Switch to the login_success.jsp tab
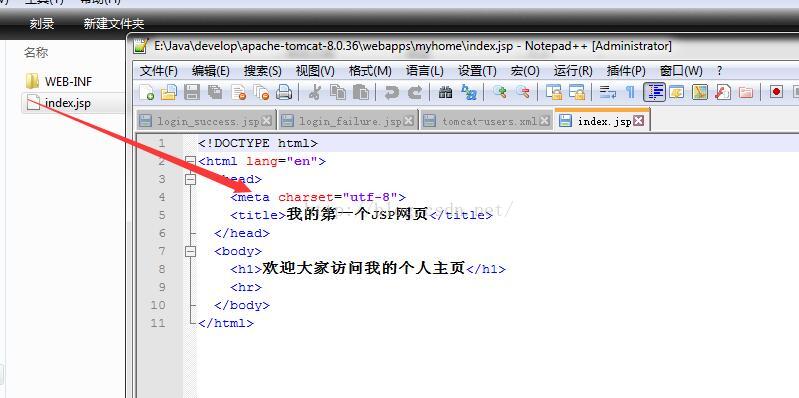 pos(206,121)
